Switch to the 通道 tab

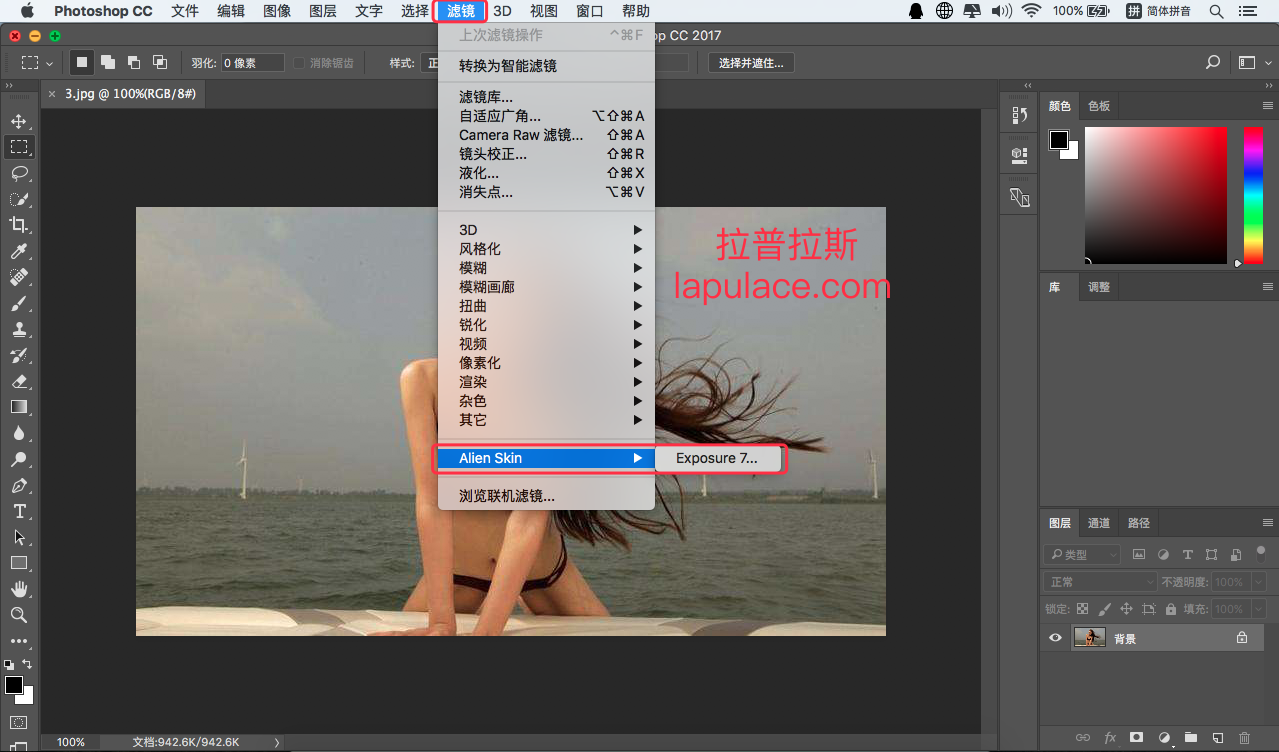[1098, 523]
